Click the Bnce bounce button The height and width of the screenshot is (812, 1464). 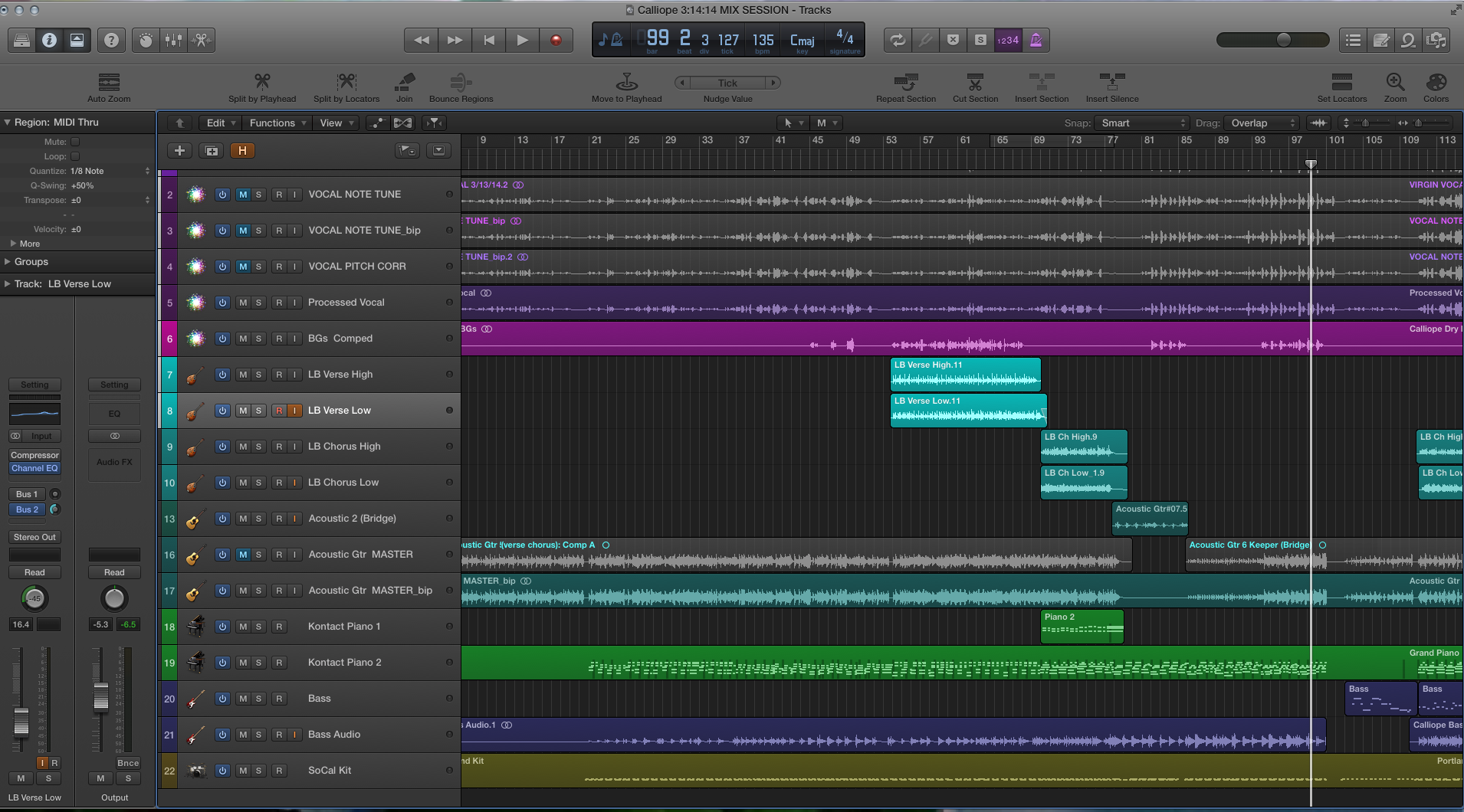click(128, 763)
